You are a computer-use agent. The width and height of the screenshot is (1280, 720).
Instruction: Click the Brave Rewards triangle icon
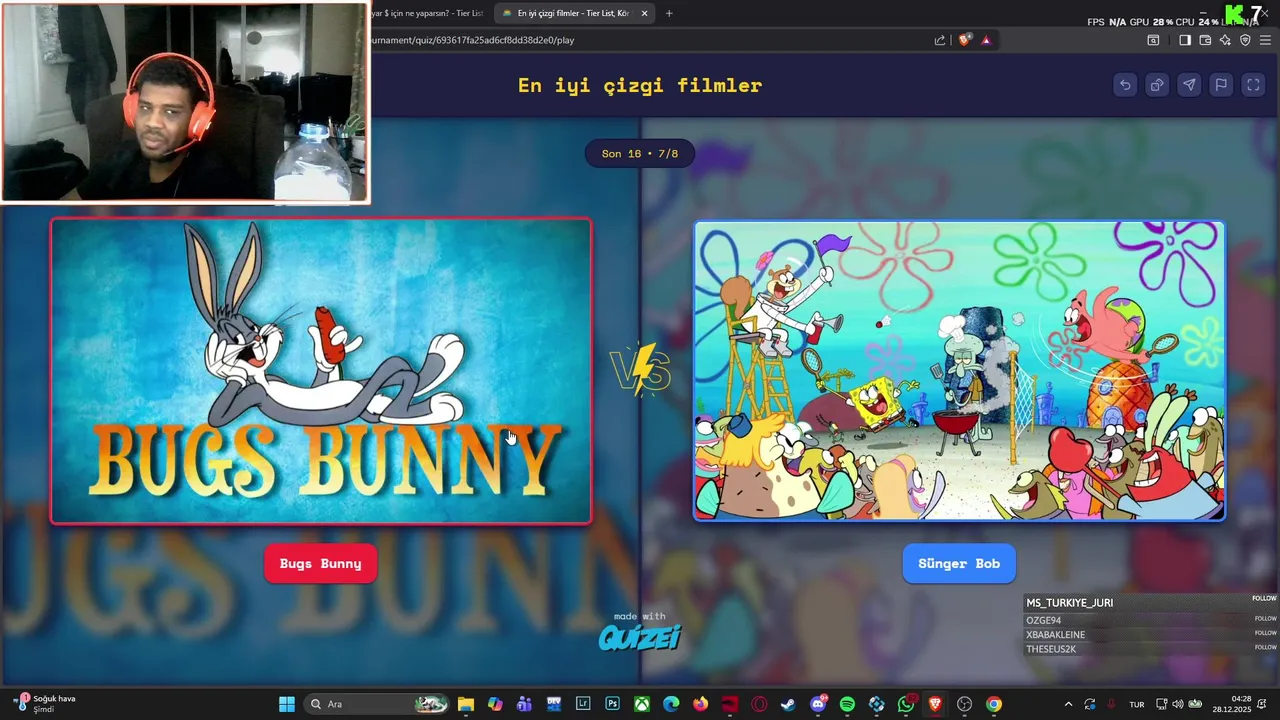tap(986, 40)
